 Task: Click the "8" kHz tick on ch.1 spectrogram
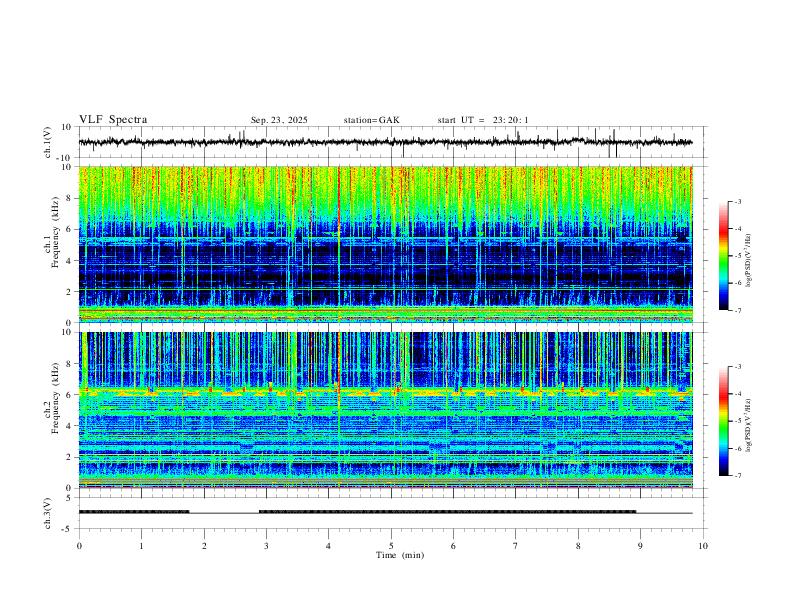(70, 198)
